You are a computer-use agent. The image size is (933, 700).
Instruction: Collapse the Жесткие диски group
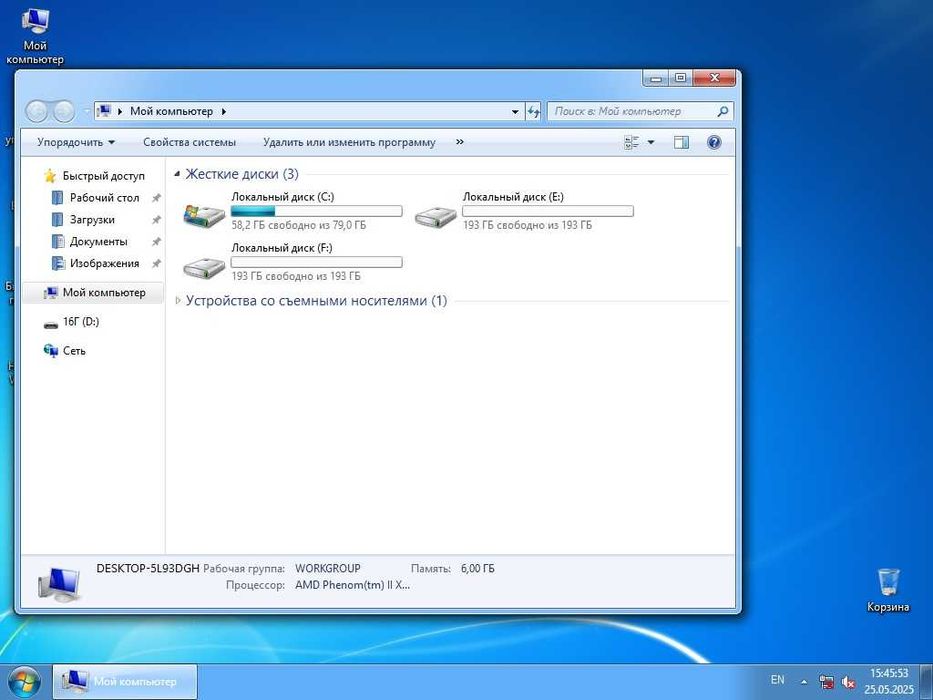point(177,174)
